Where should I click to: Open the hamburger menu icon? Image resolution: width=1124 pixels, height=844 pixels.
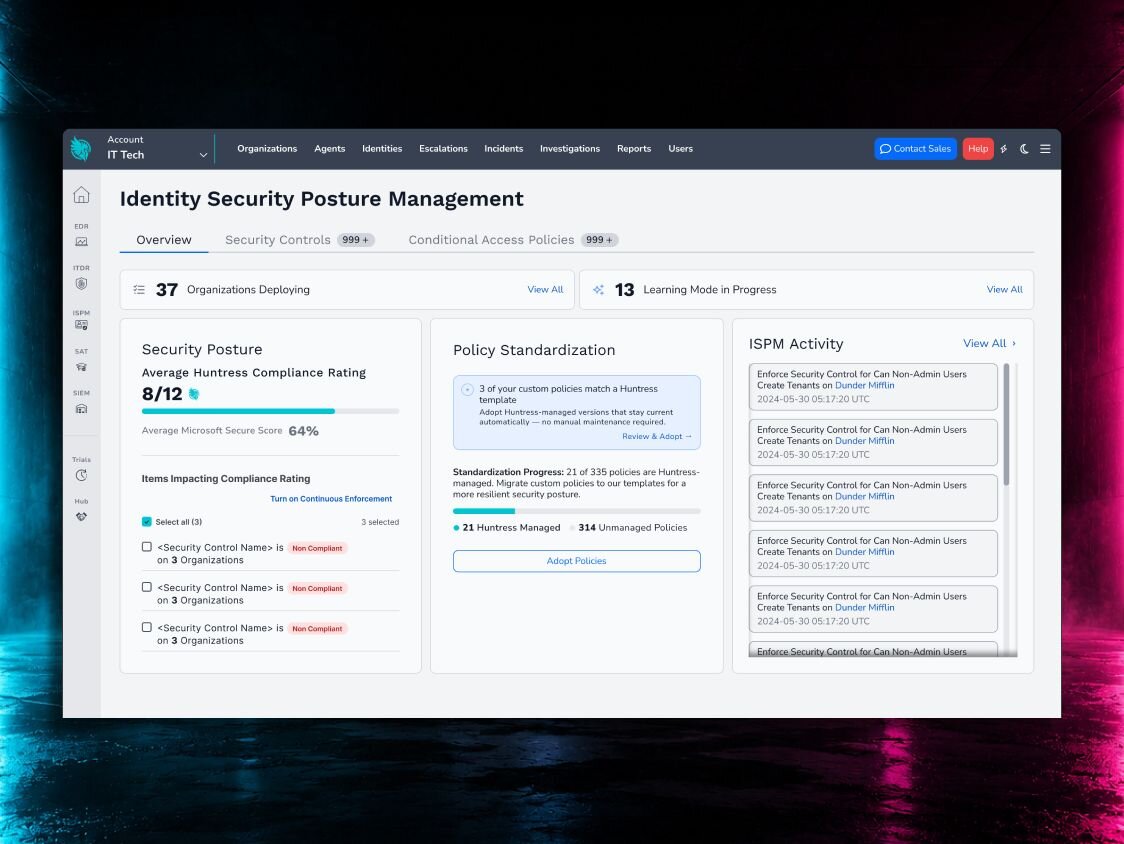coord(1045,148)
